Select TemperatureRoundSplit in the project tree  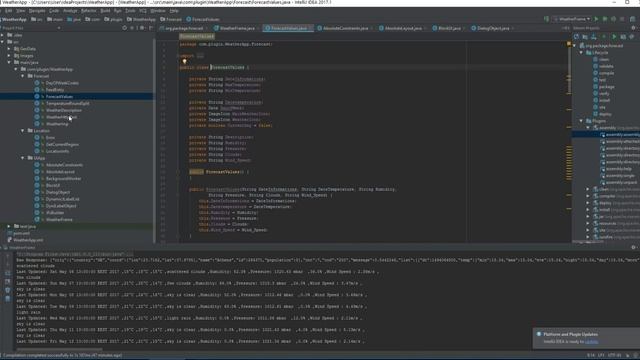click(x=67, y=103)
